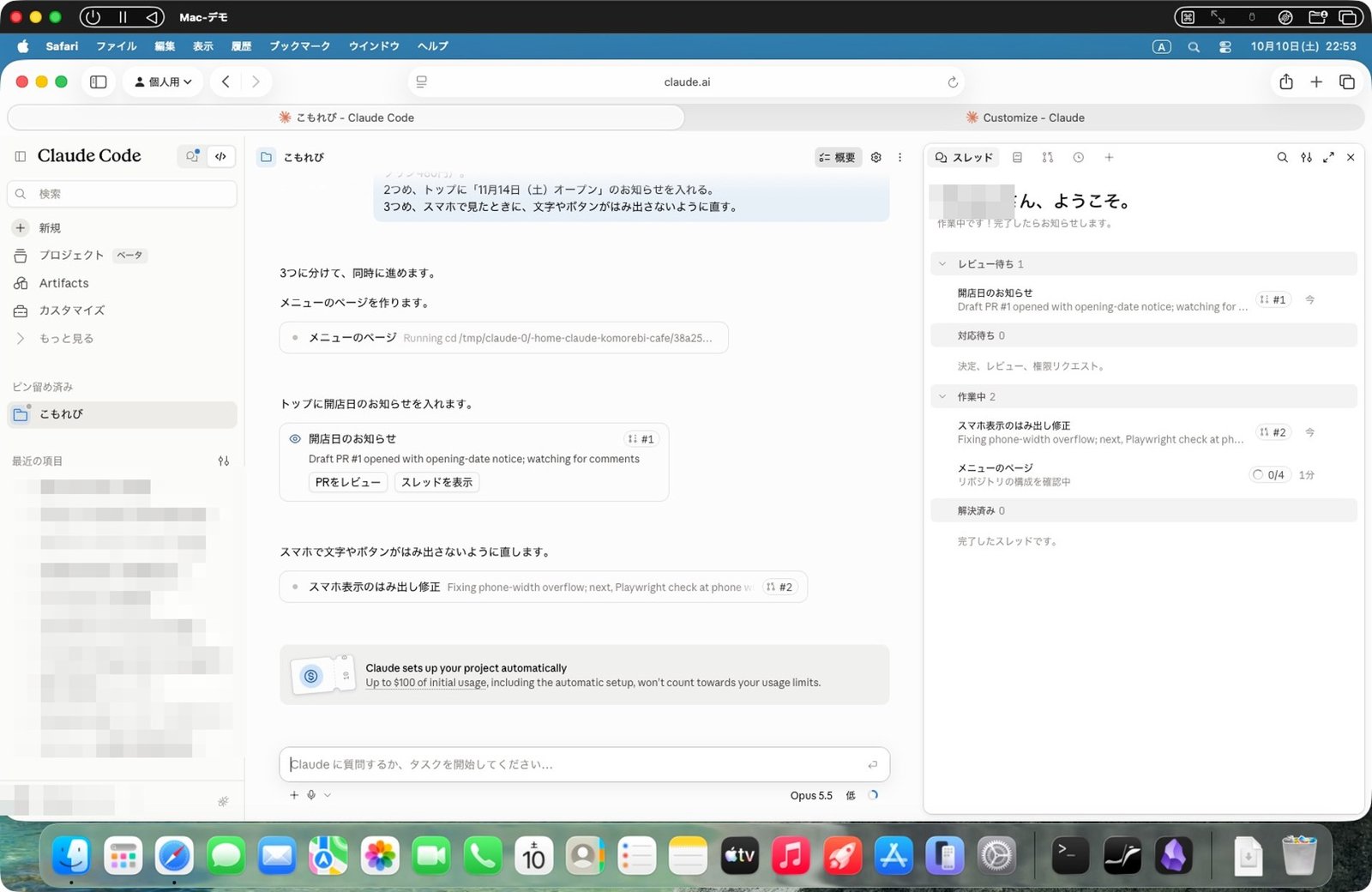Open filter options for 最近の項目

224,461
